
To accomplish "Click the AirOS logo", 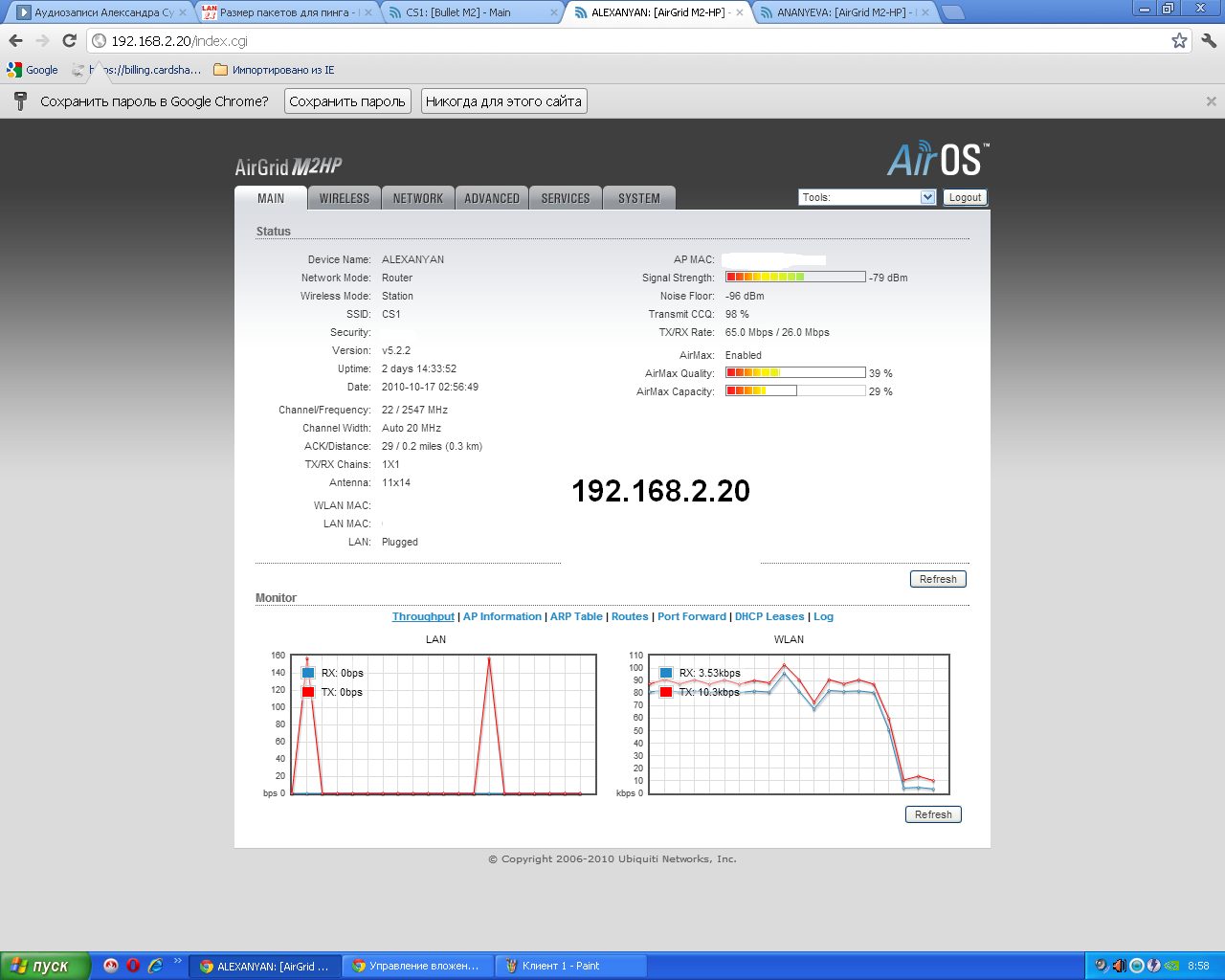I will pyautogui.click(x=938, y=159).
